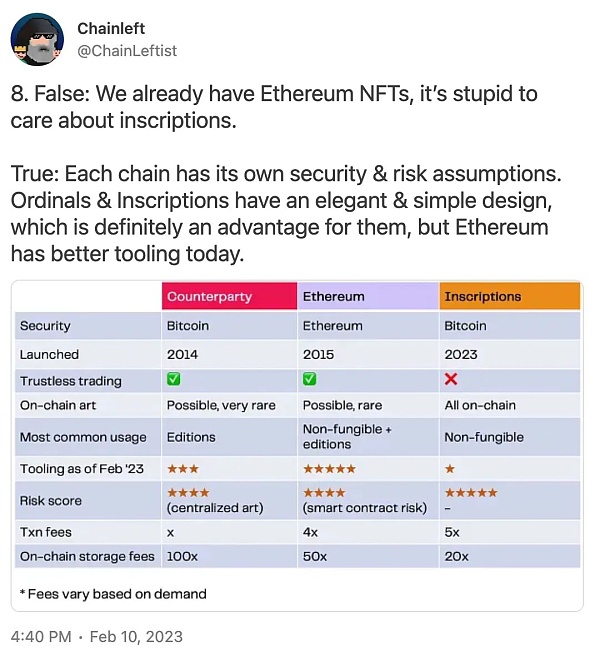Viewport: 600px width, 656px height.
Task: Open the comparison table image
Action: [x=296, y=445]
